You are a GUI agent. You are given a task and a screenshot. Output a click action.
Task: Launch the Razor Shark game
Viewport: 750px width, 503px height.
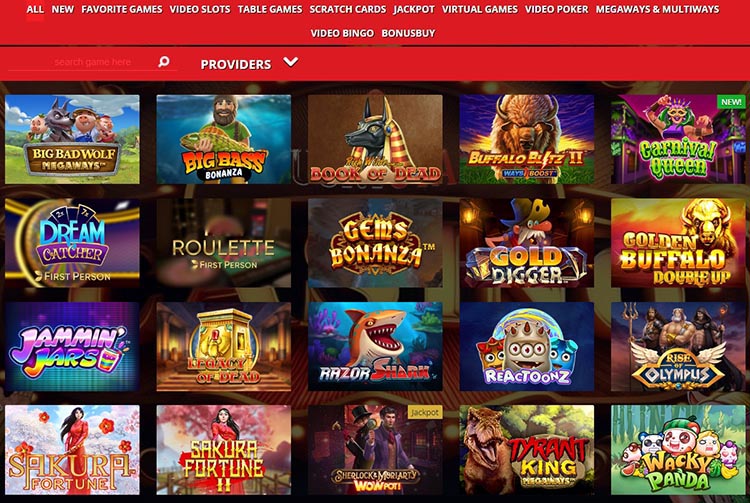point(375,347)
